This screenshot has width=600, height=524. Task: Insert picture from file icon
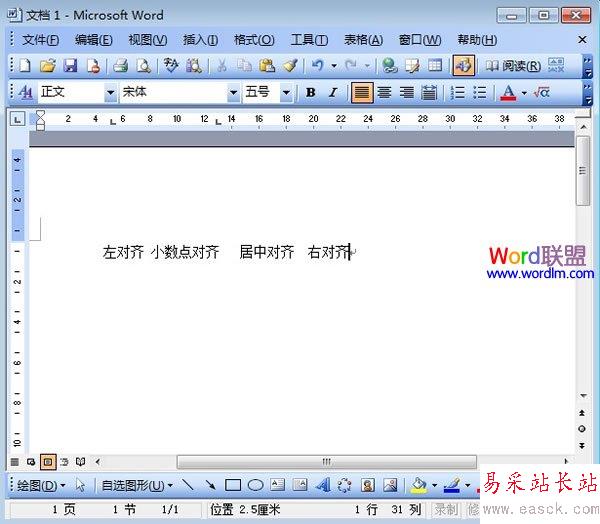[x=390, y=485]
